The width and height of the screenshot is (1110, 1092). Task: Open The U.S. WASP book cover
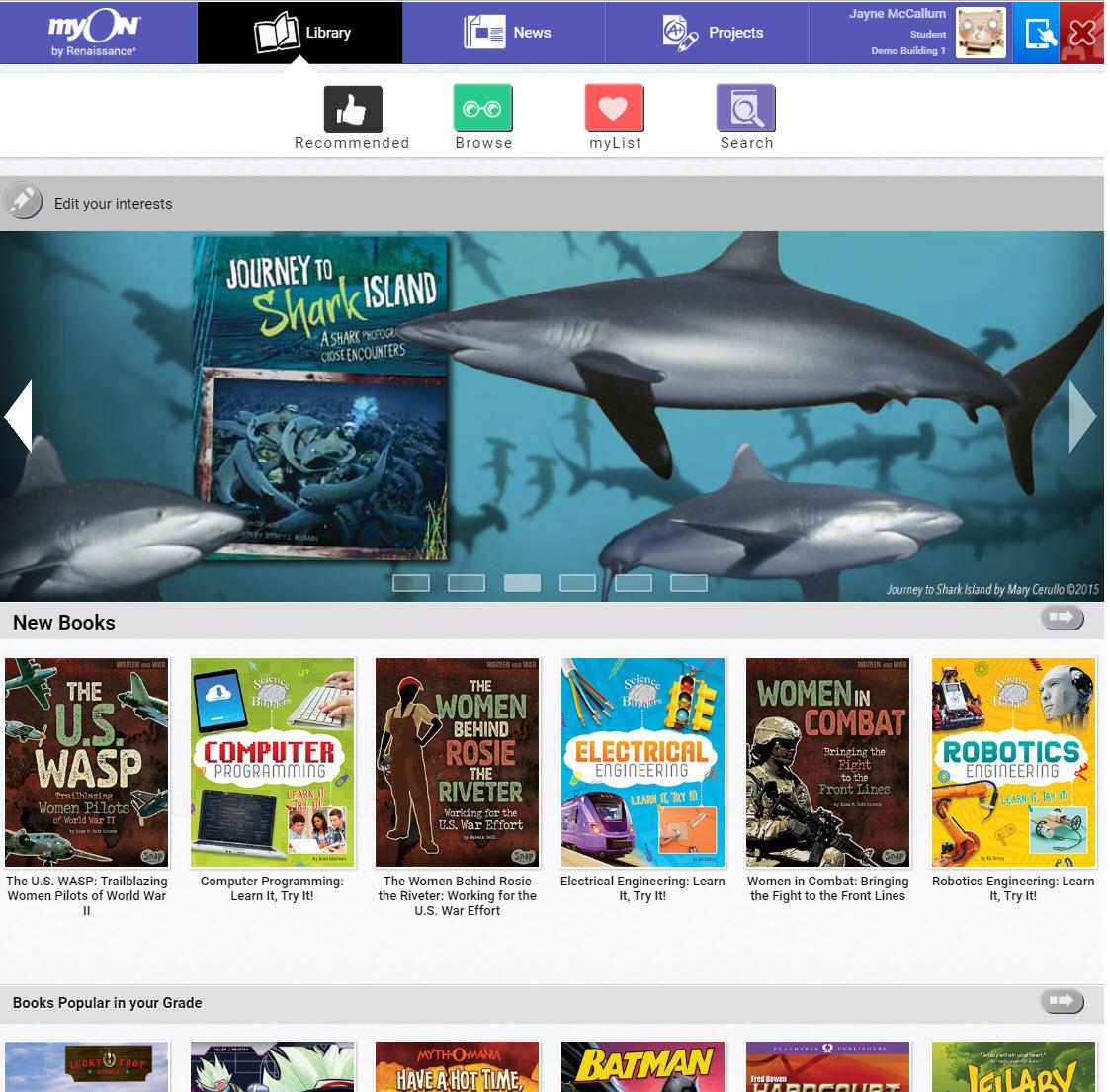86,762
